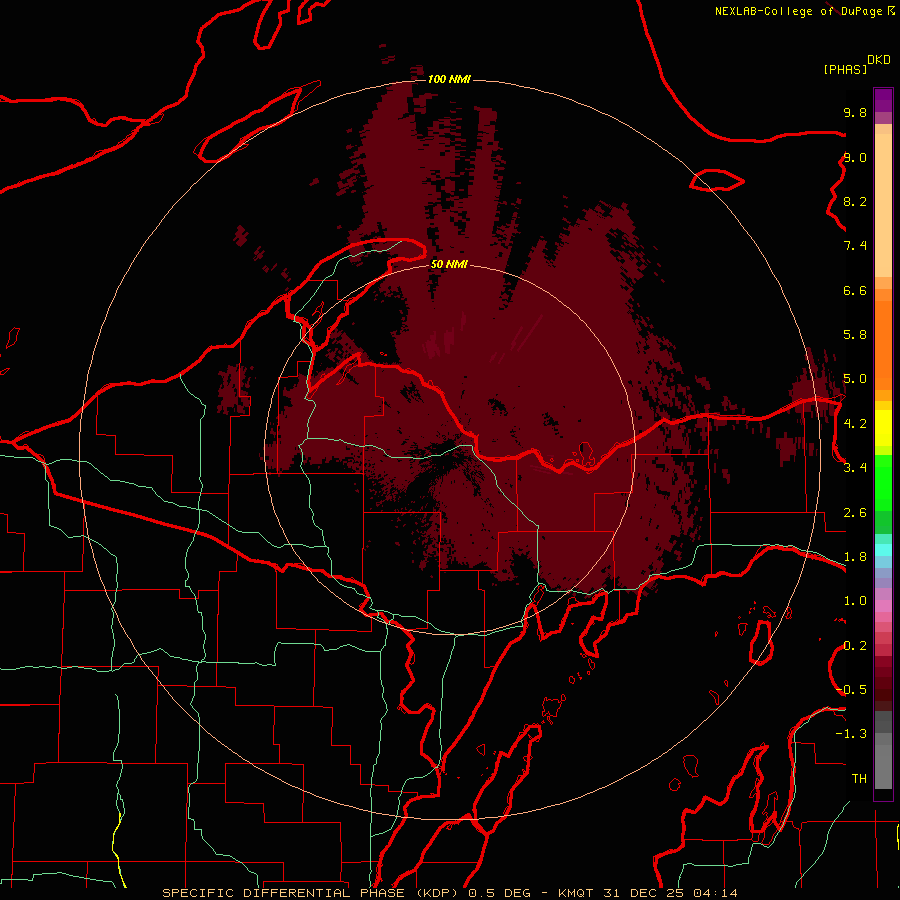Click the 9.0 value on the color scale
The width and height of the screenshot is (900, 900).
(x=855, y=157)
